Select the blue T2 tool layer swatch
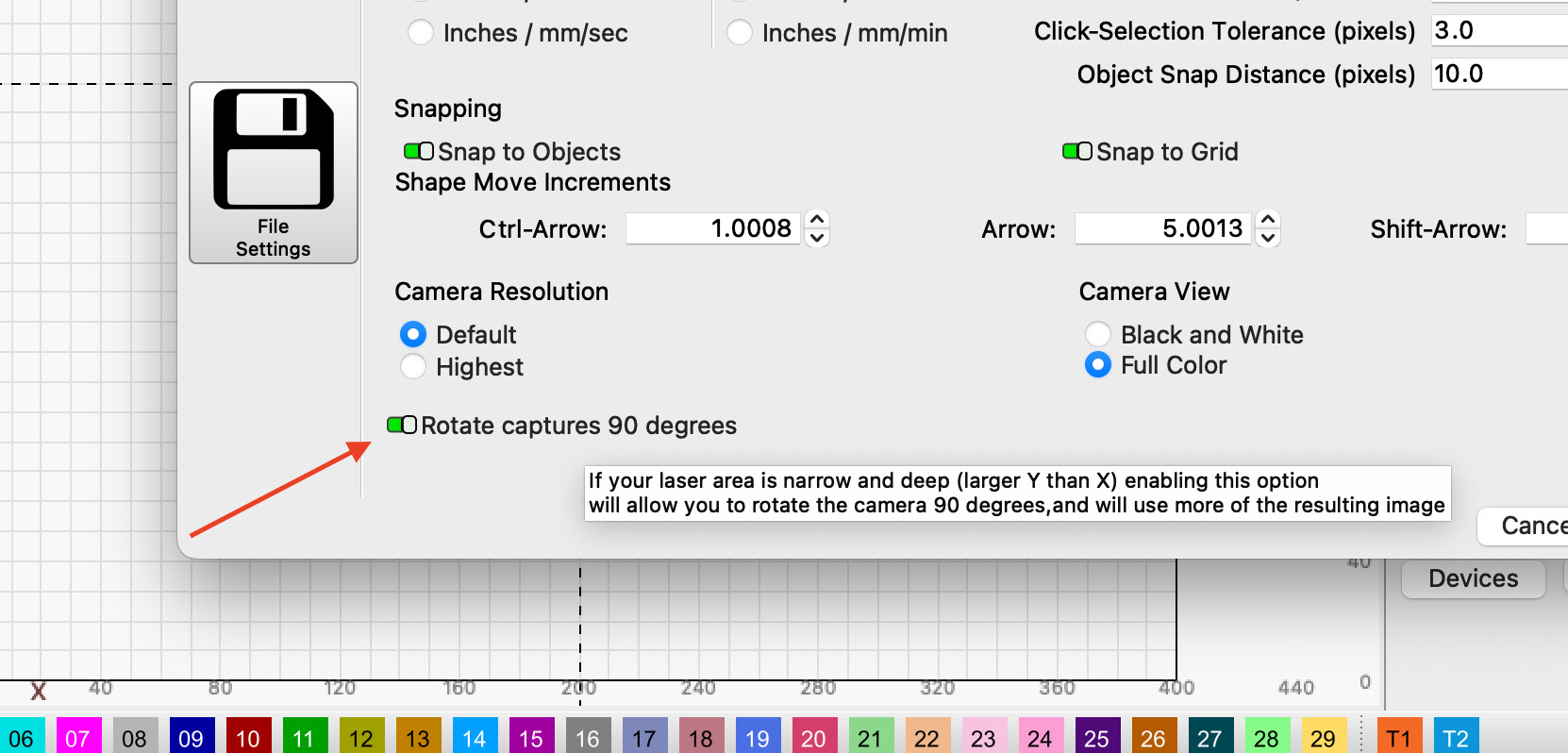 (x=1455, y=737)
